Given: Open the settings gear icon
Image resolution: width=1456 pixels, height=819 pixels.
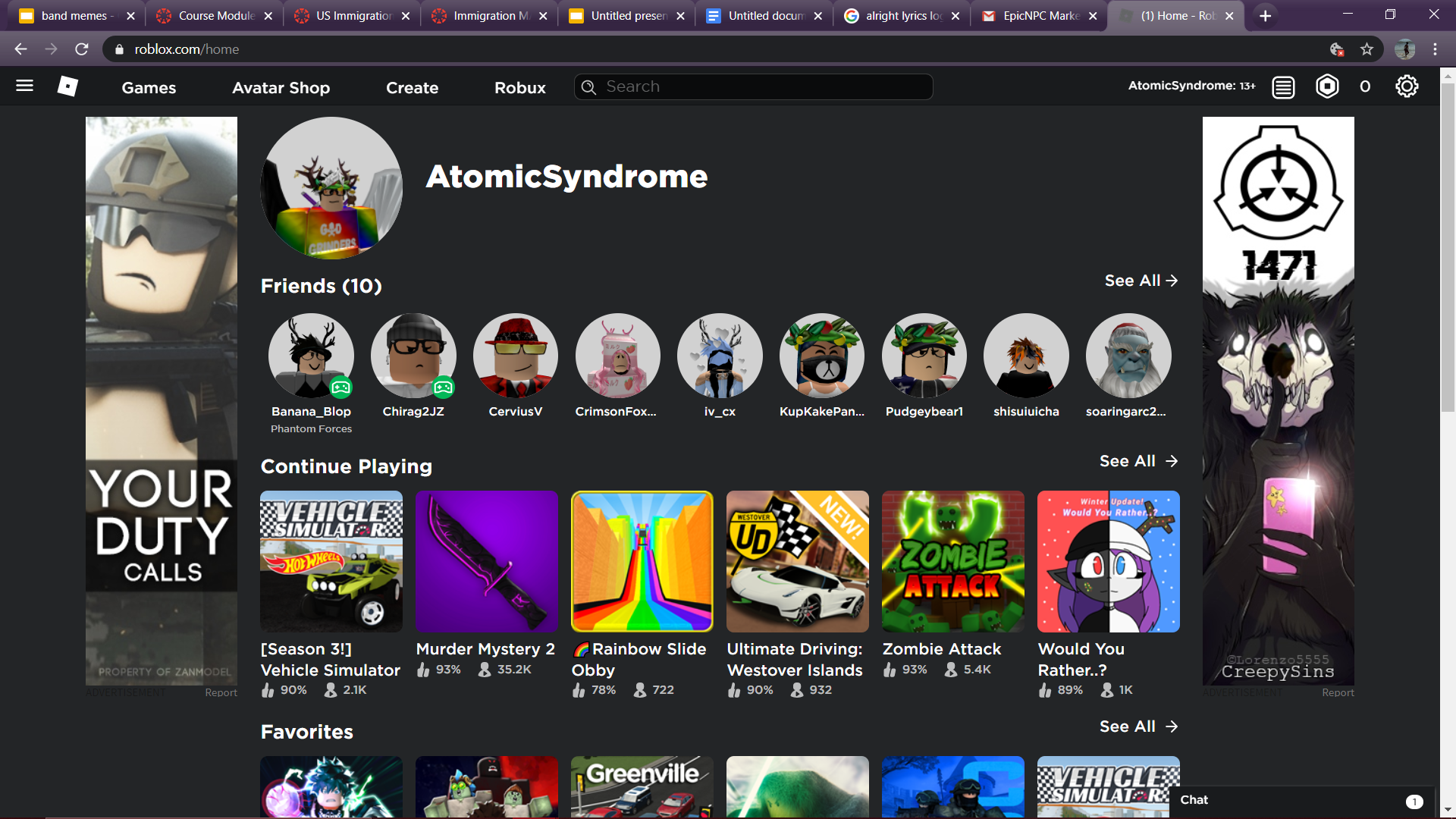Looking at the screenshot, I should pyautogui.click(x=1407, y=86).
